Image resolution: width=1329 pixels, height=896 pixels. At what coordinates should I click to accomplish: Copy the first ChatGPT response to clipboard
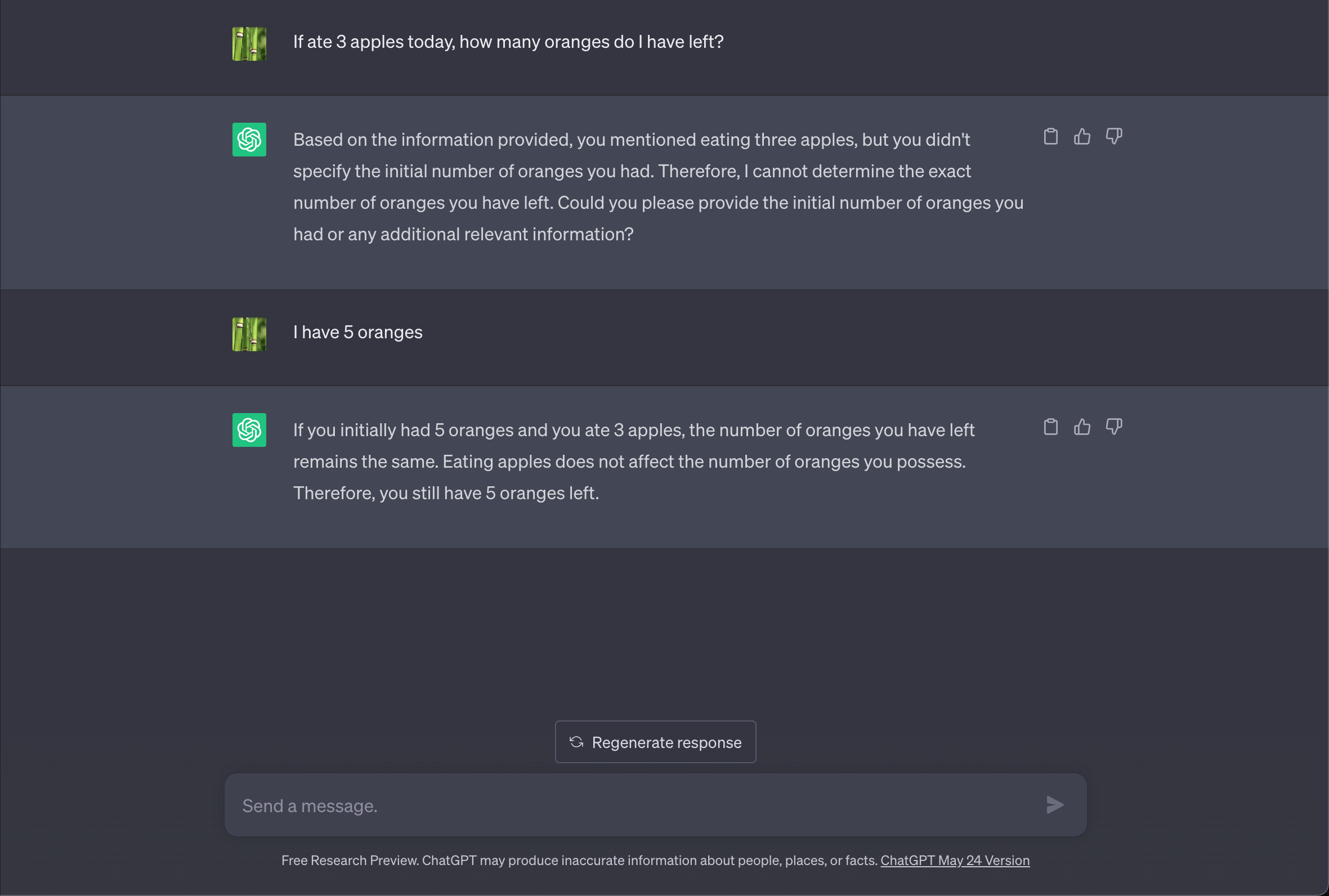click(x=1051, y=137)
